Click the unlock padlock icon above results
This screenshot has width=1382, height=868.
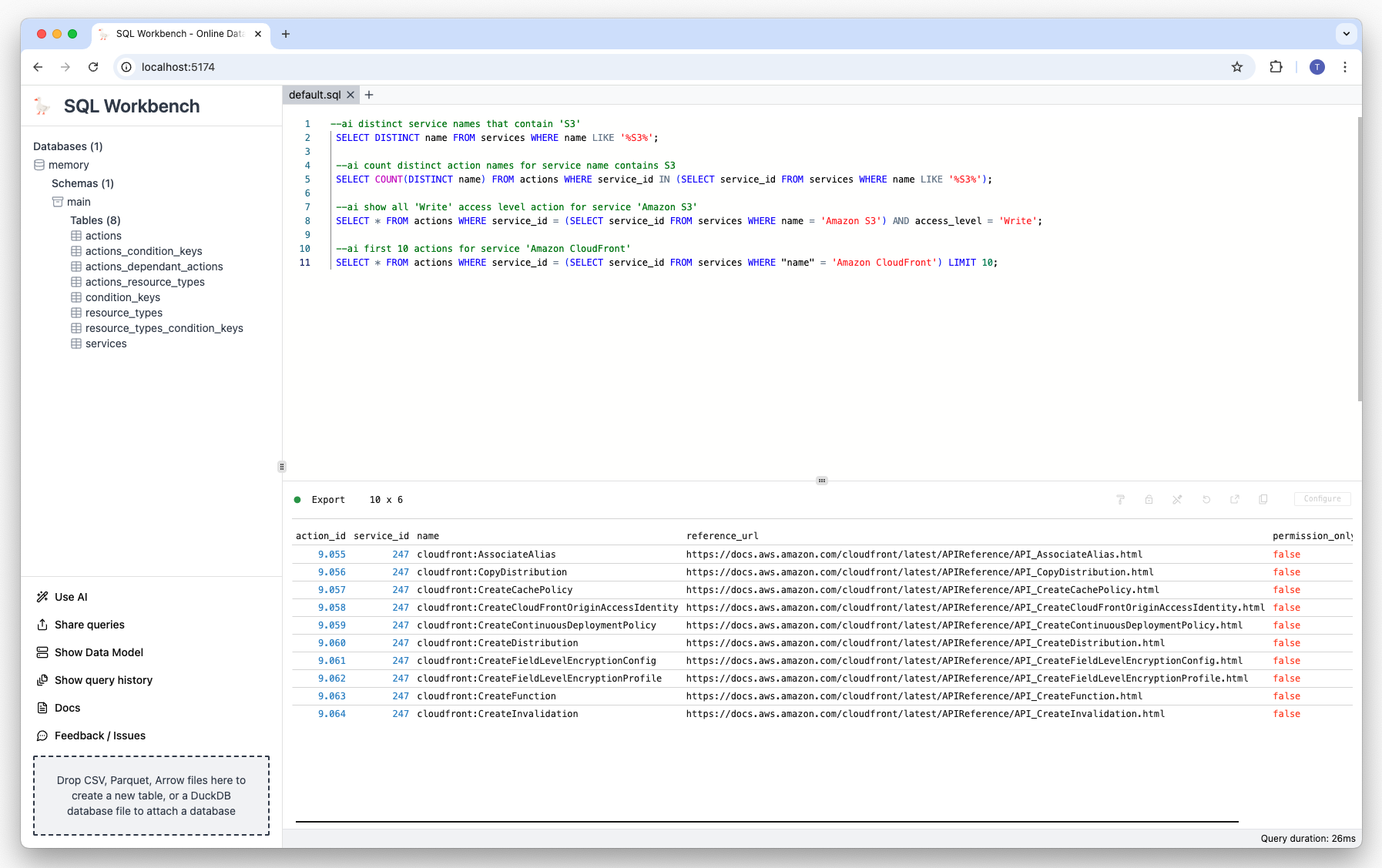(1149, 500)
